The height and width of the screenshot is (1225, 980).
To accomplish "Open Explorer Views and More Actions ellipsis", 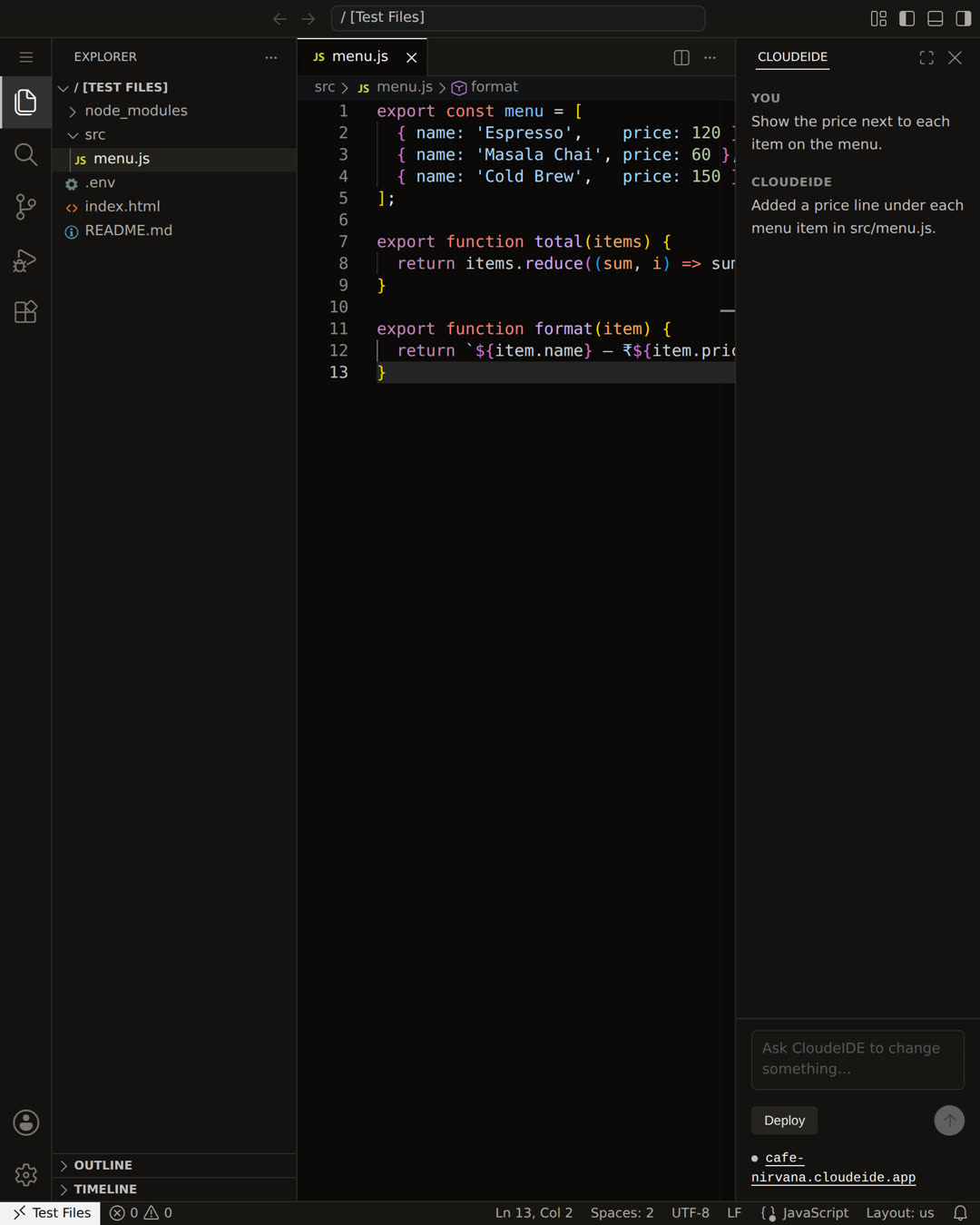I will pyautogui.click(x=270, y=57).
